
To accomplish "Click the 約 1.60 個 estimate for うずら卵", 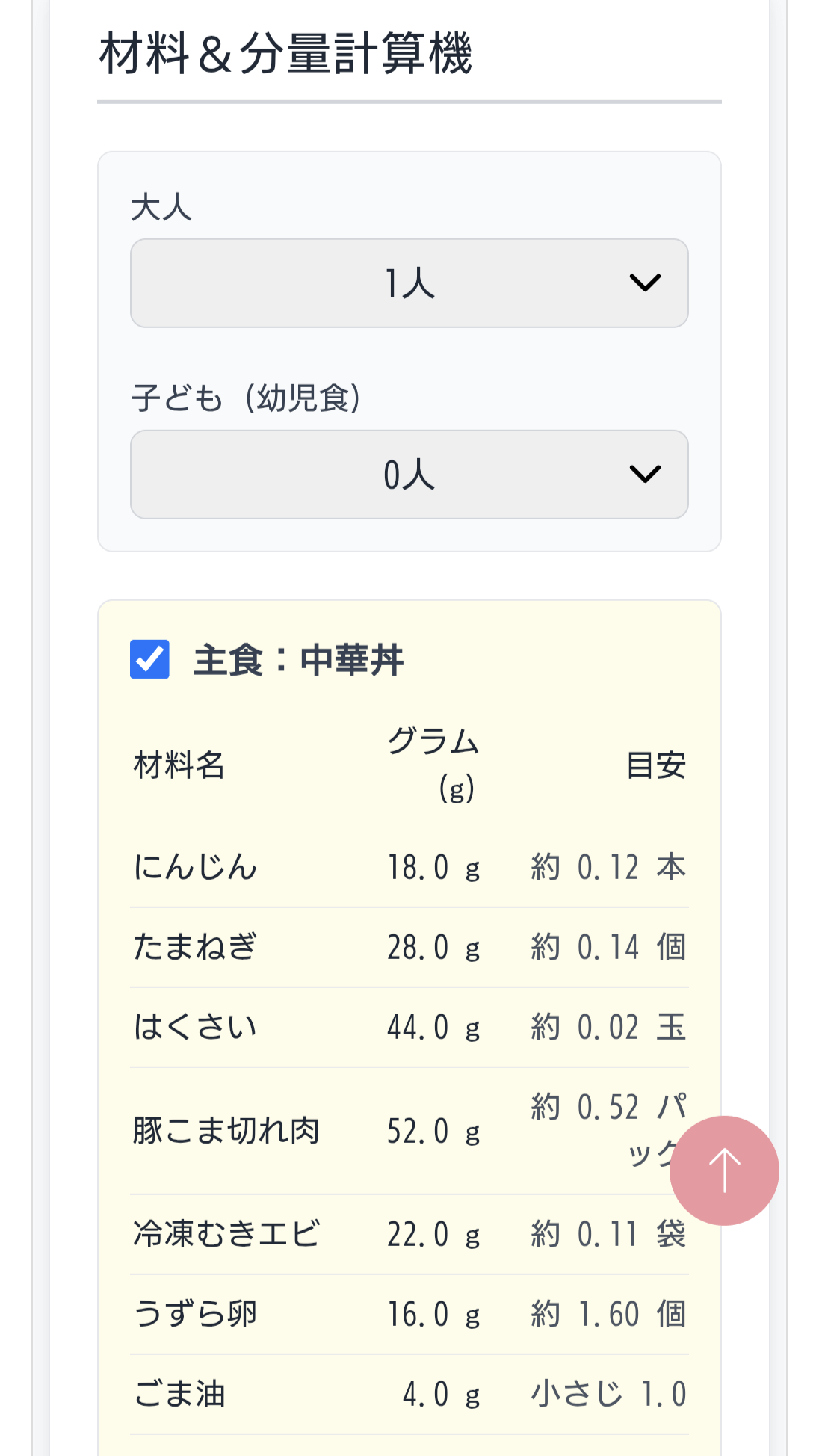I will click(608, 1314).
